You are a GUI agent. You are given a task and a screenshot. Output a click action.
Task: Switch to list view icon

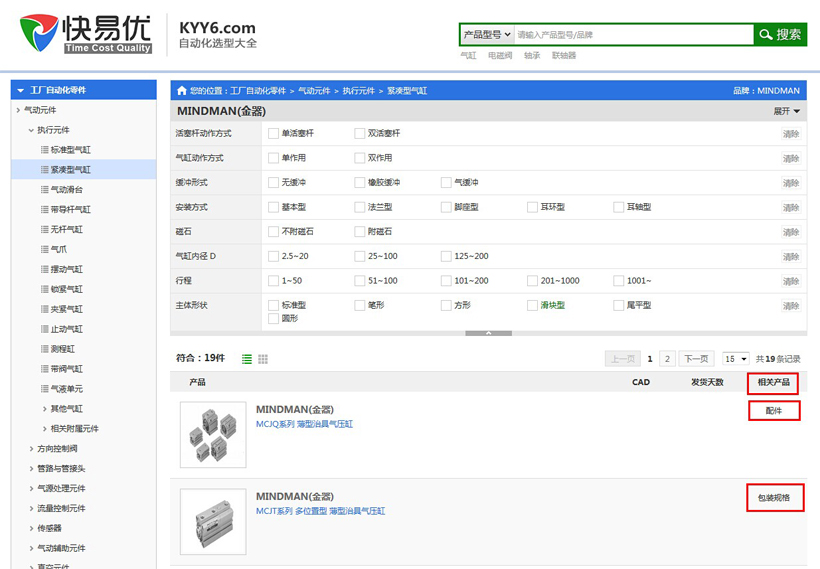click(x=247, y=359)
